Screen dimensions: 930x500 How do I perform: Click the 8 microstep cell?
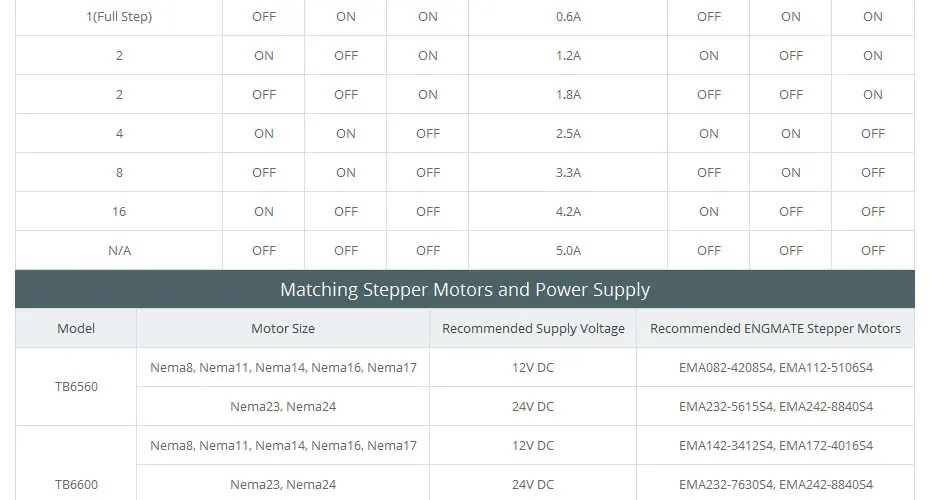click(119, 172)
